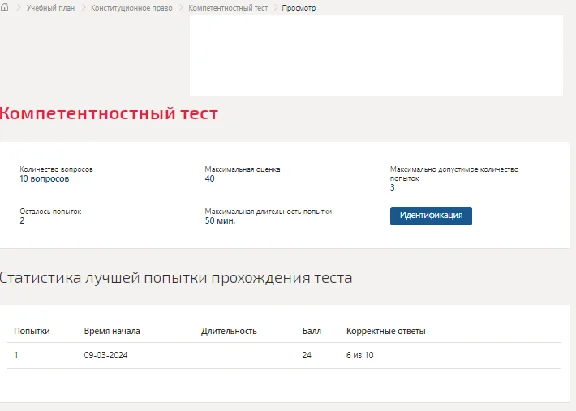This screenshot has height=411, width=576.
Task: Click the Балл column header
Action: (x=312, y=331)
